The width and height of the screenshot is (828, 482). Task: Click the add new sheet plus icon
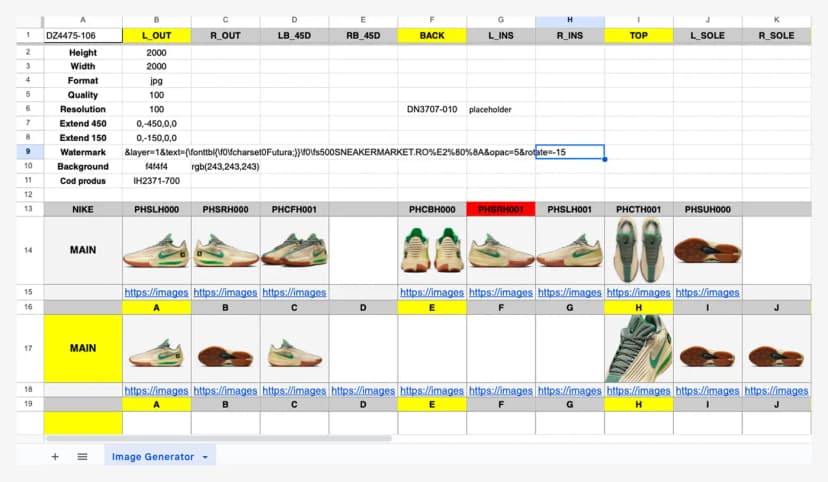[55, 456]
